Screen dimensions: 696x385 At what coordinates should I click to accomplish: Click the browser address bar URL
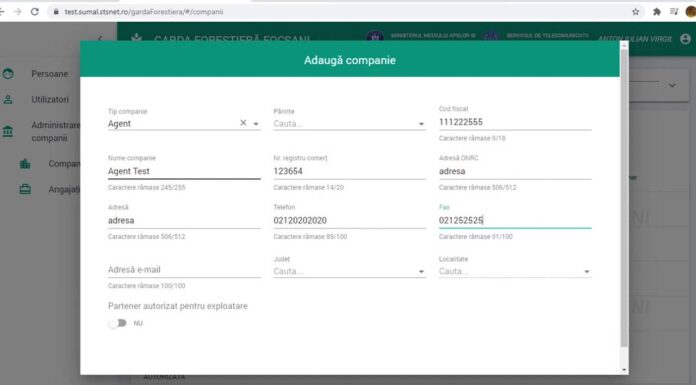[x=144, y=12]
